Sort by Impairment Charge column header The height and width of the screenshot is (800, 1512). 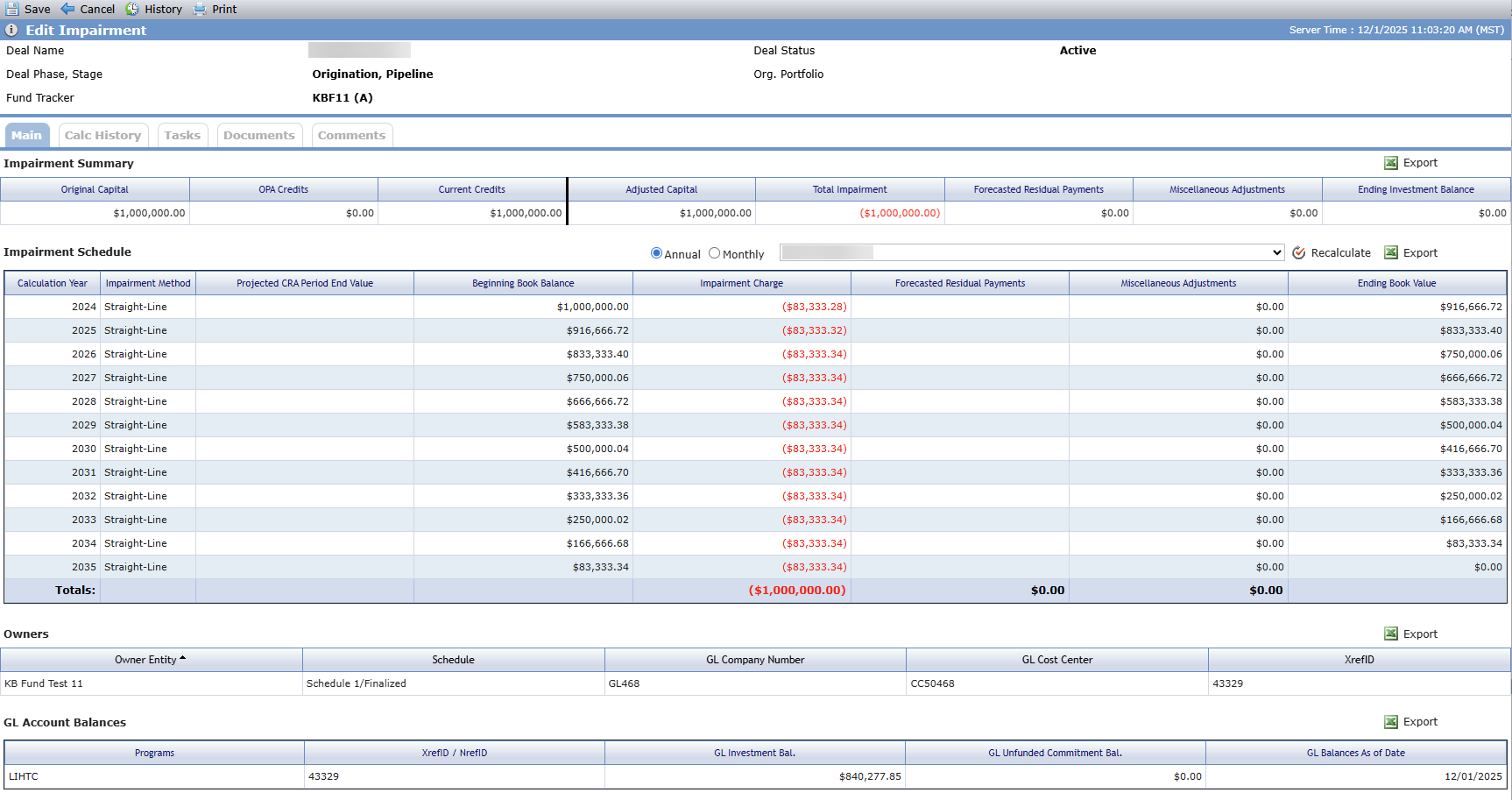[x=741, y=283]
